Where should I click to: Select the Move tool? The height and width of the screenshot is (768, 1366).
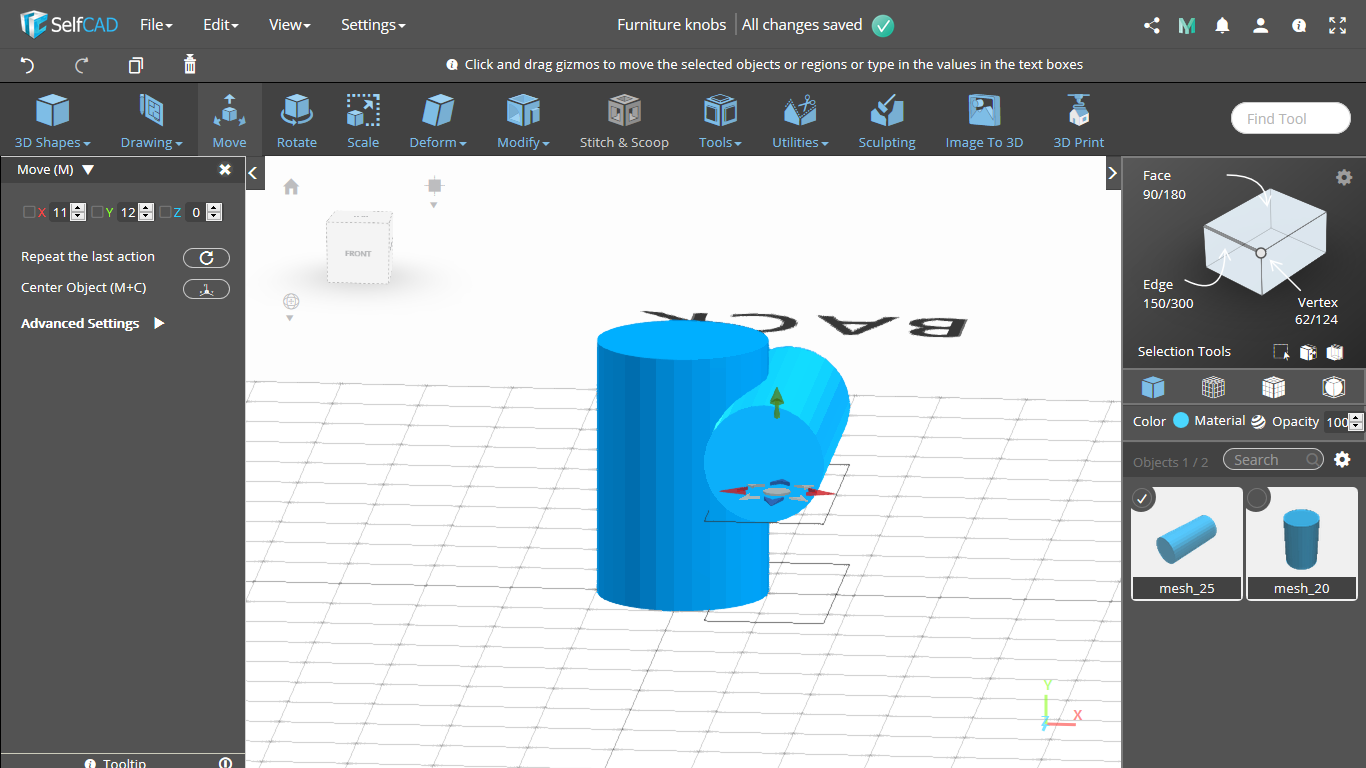tap(229, 120)
